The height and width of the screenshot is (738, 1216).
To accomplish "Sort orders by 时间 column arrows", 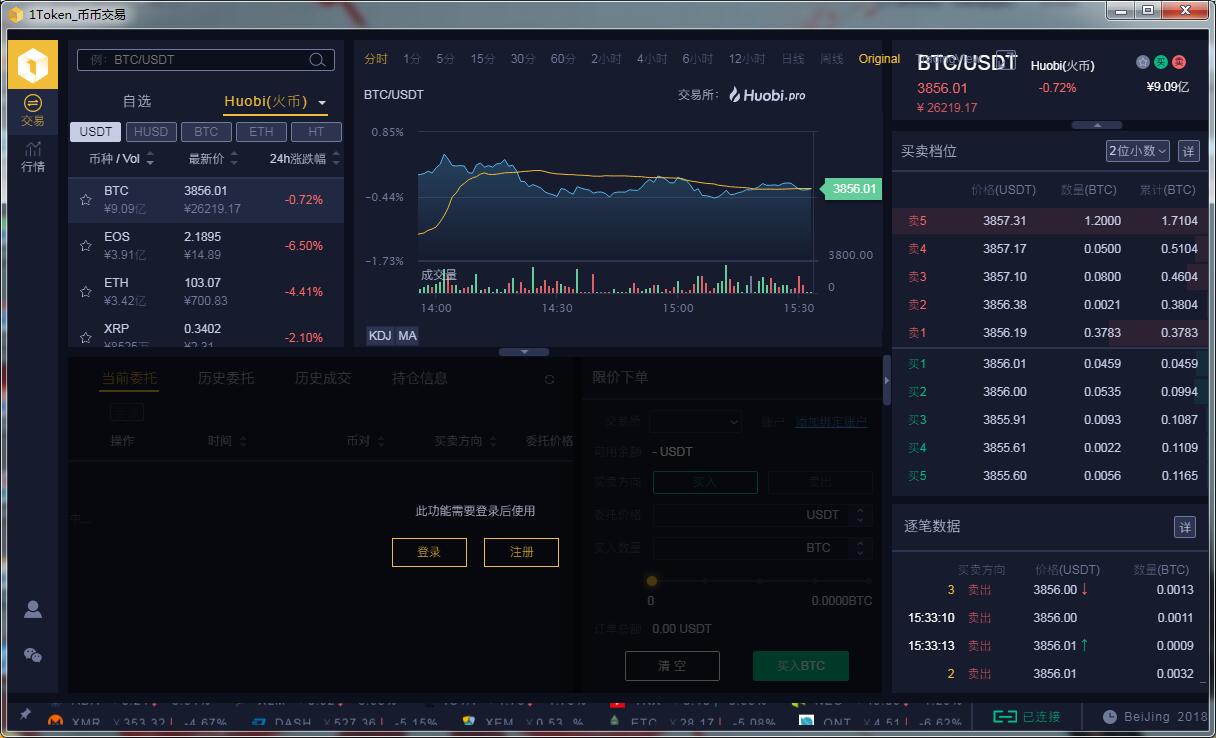I will (x=243, y=441).
